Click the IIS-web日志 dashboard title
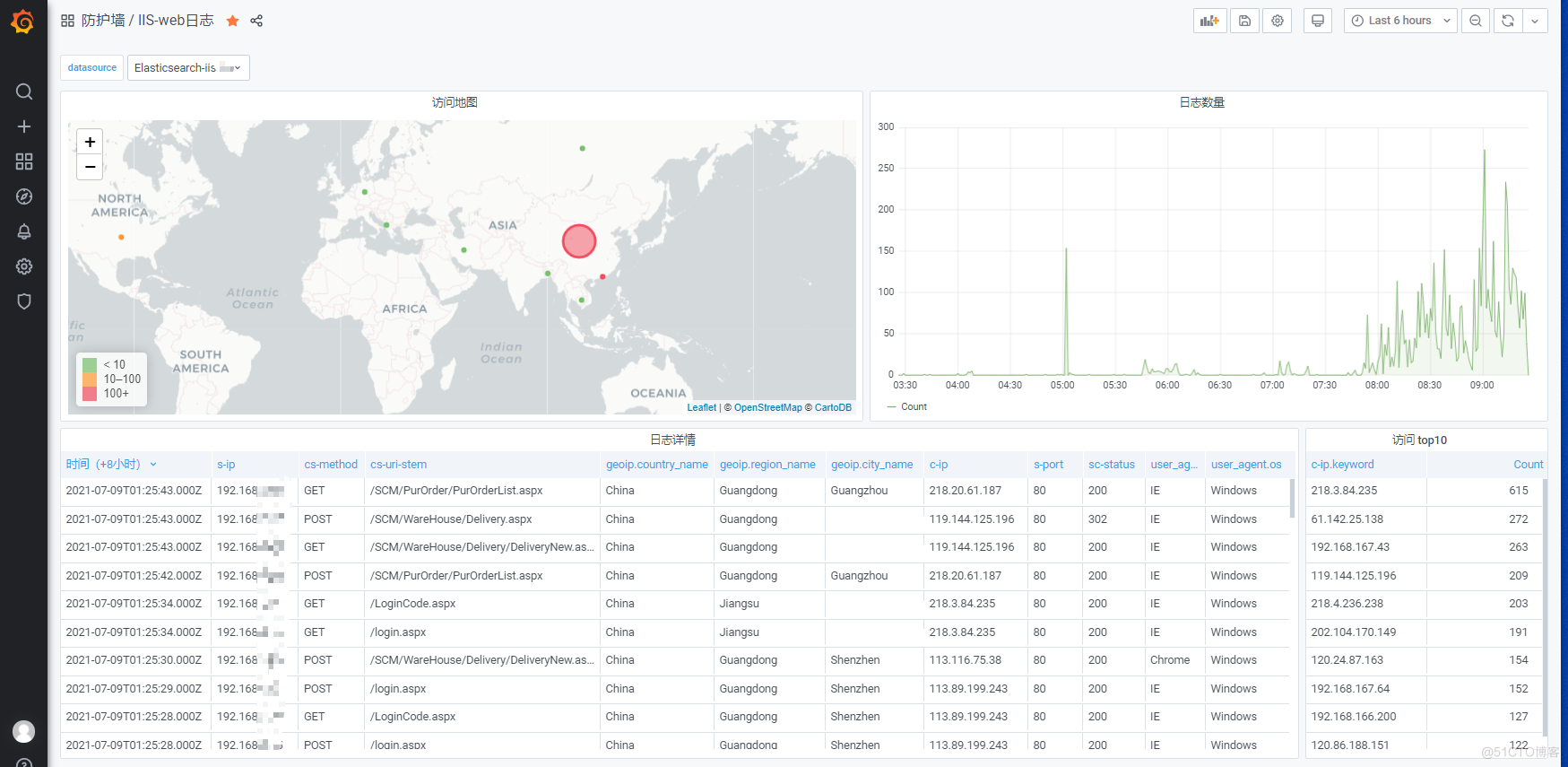Image resolution: width=1568 pixels, height=767 pixels. [x=176, y=21]
